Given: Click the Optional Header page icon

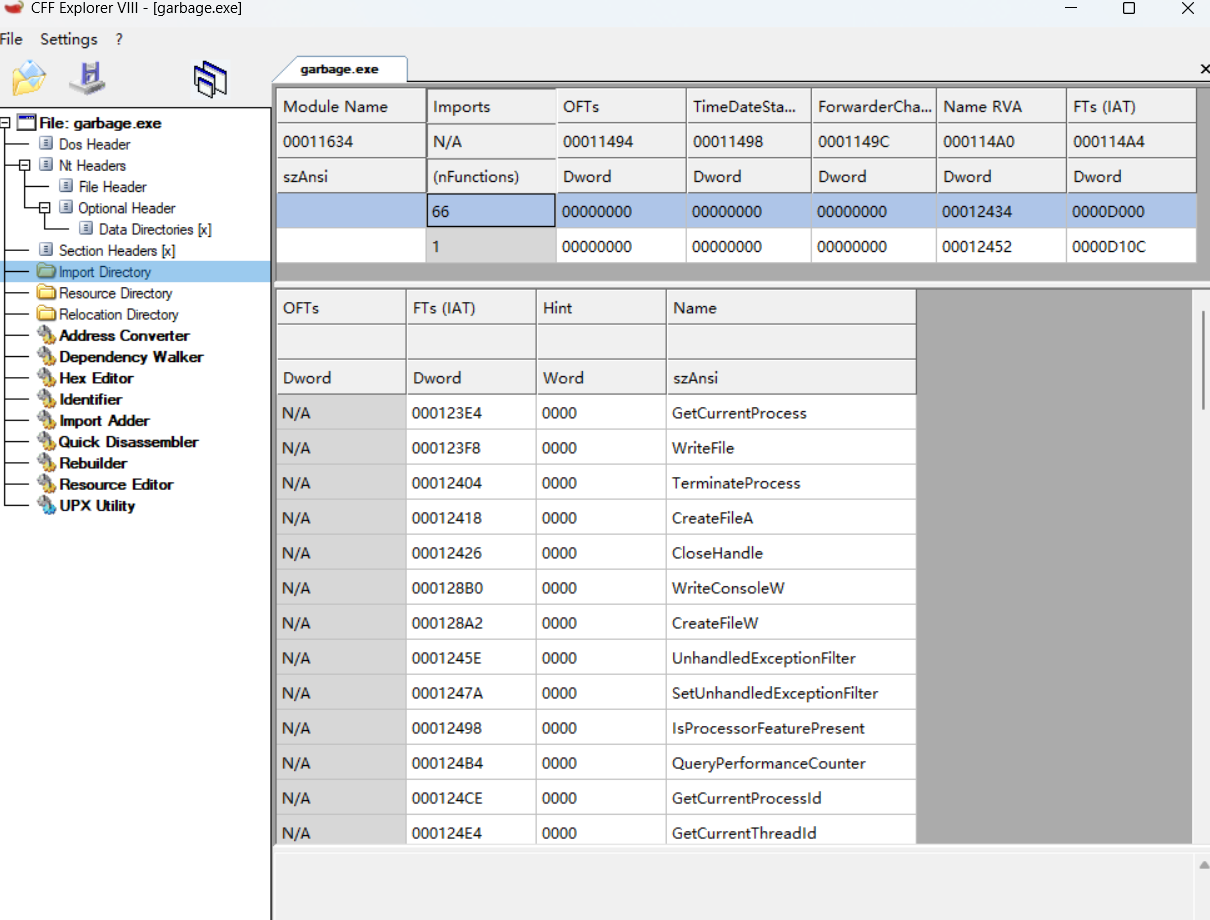Looking at the screenshot, I should coord(66,208).
